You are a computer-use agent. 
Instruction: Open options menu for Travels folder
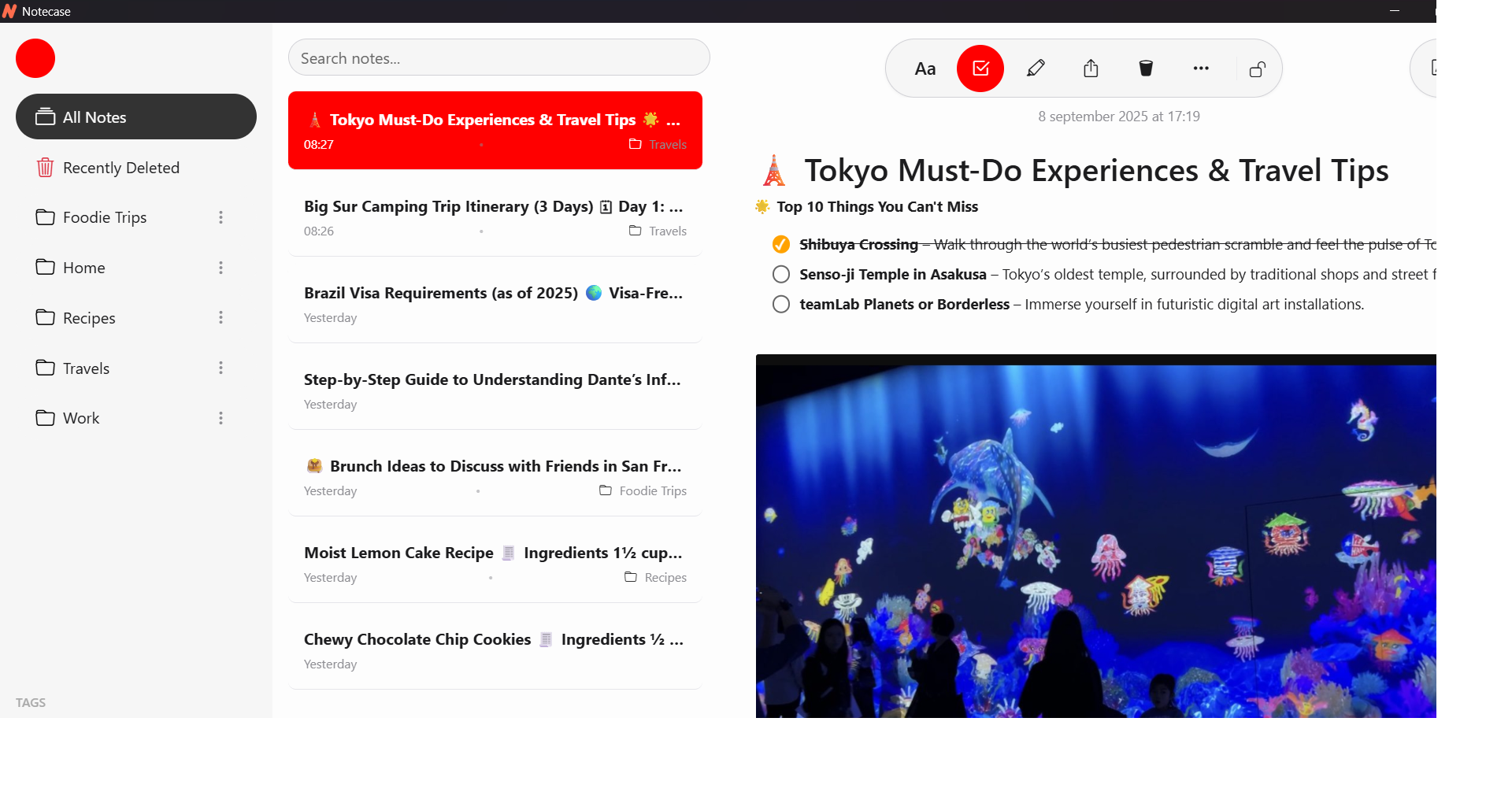tap(221, 368)
